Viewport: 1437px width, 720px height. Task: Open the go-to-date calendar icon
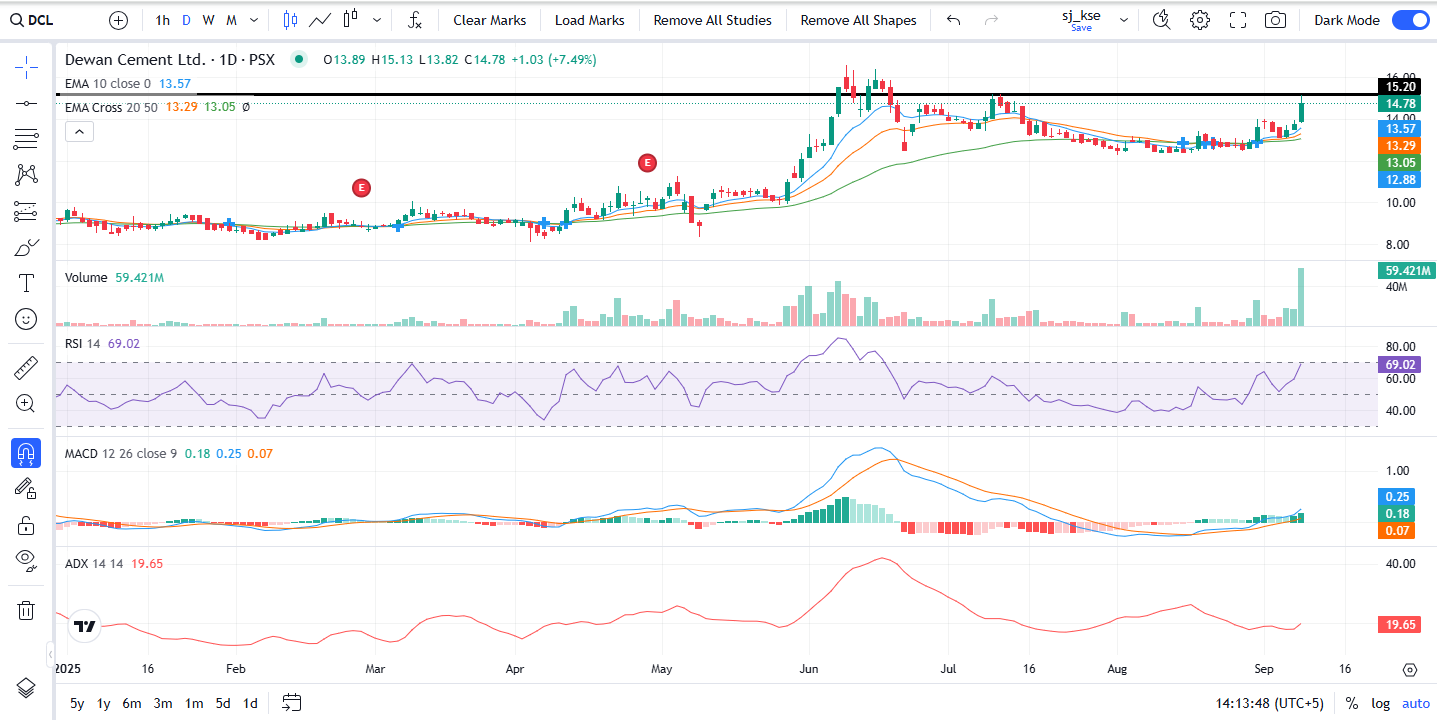click(x=292, y=703)
